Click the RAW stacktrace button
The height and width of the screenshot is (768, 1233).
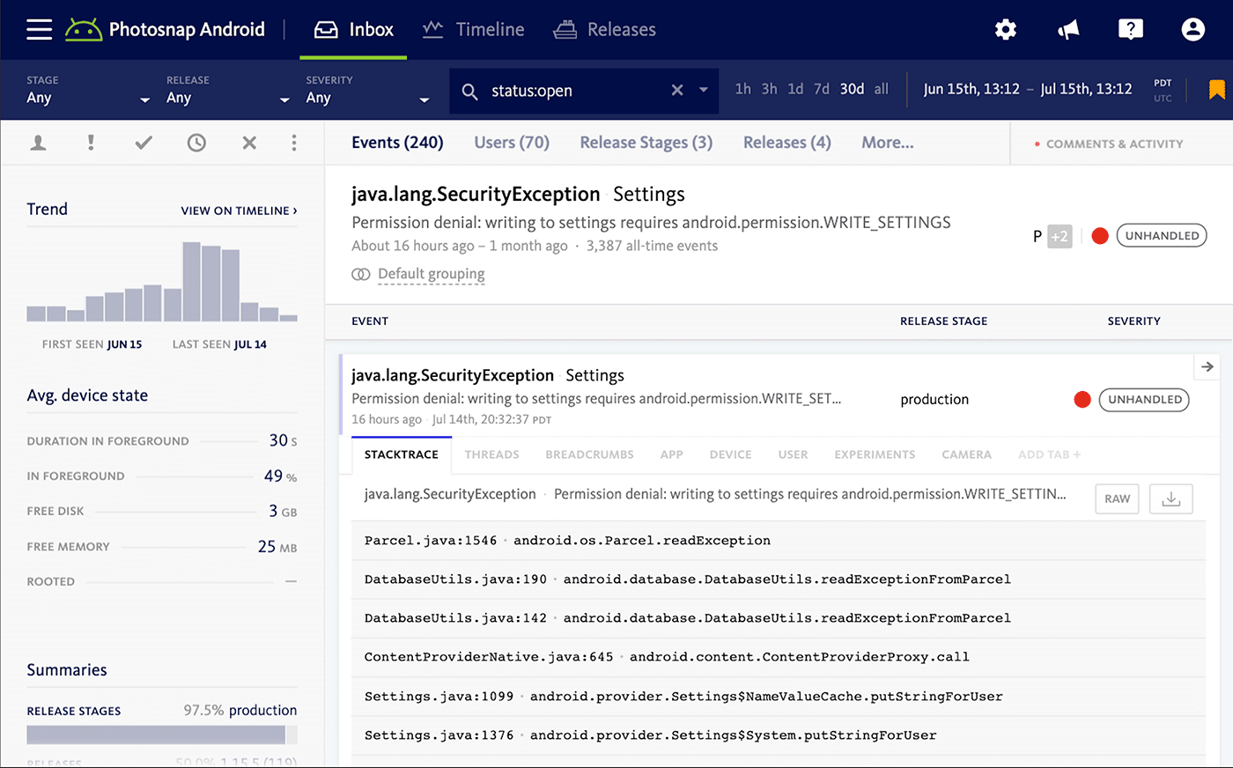1117,498
